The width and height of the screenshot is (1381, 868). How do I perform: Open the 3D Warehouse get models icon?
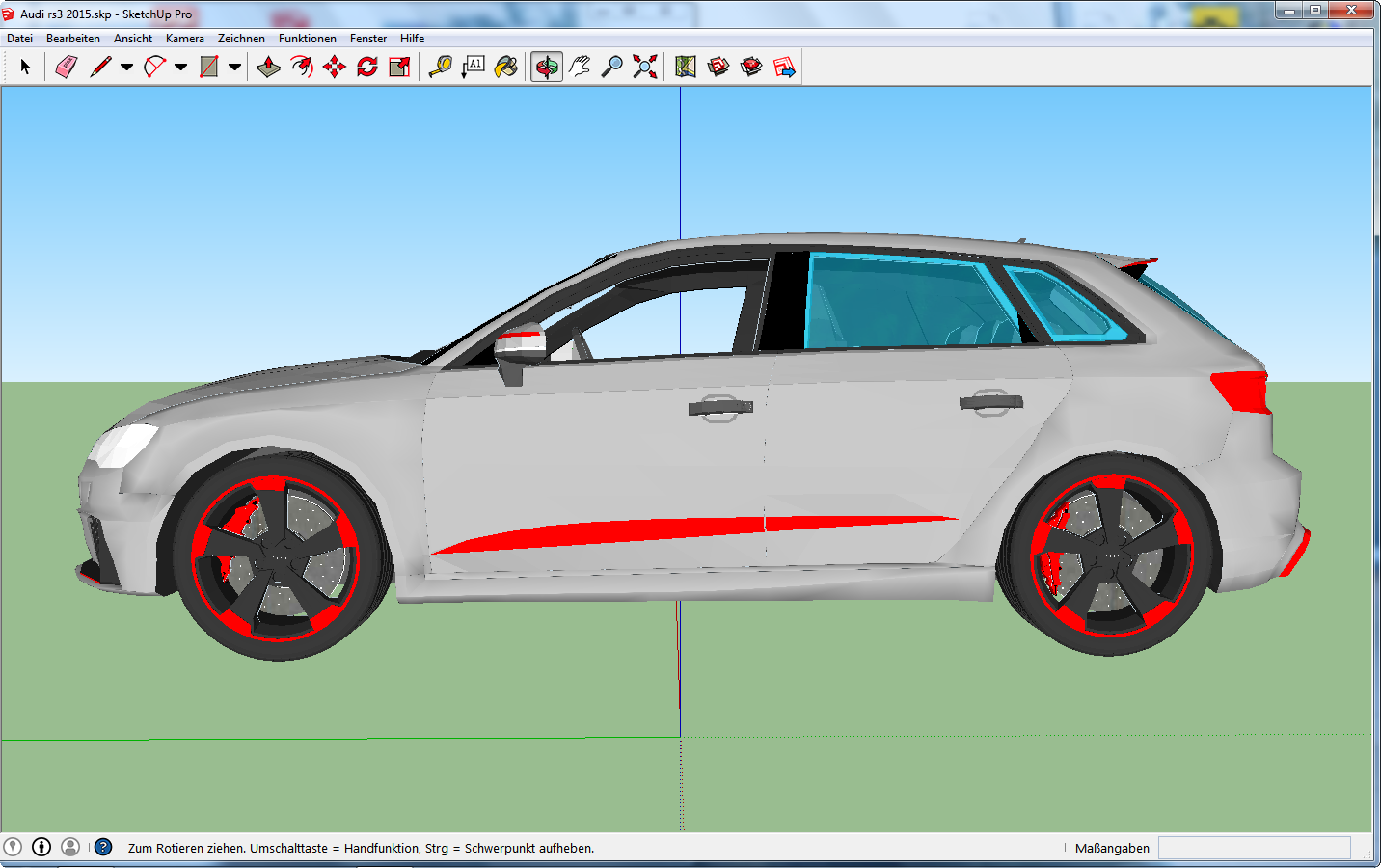718,67
